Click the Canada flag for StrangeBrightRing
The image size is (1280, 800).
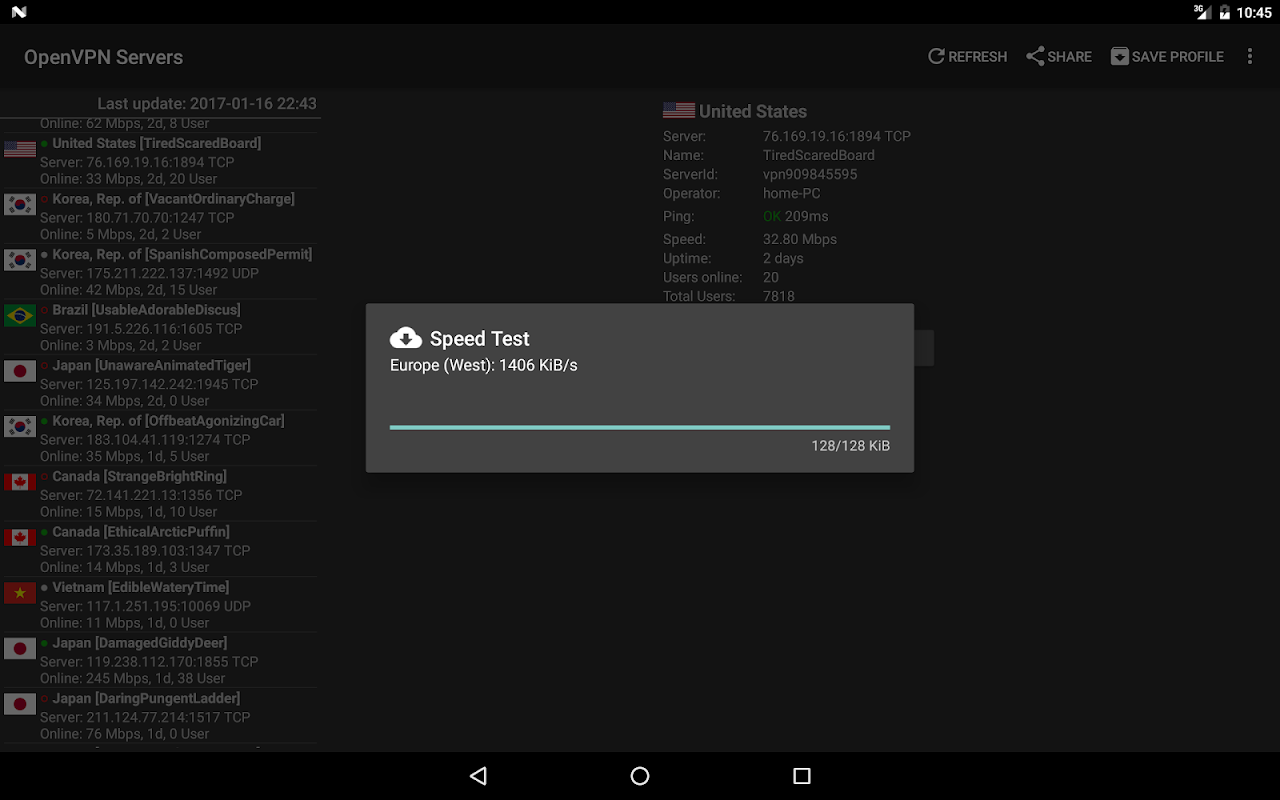(x=20, y=483)
